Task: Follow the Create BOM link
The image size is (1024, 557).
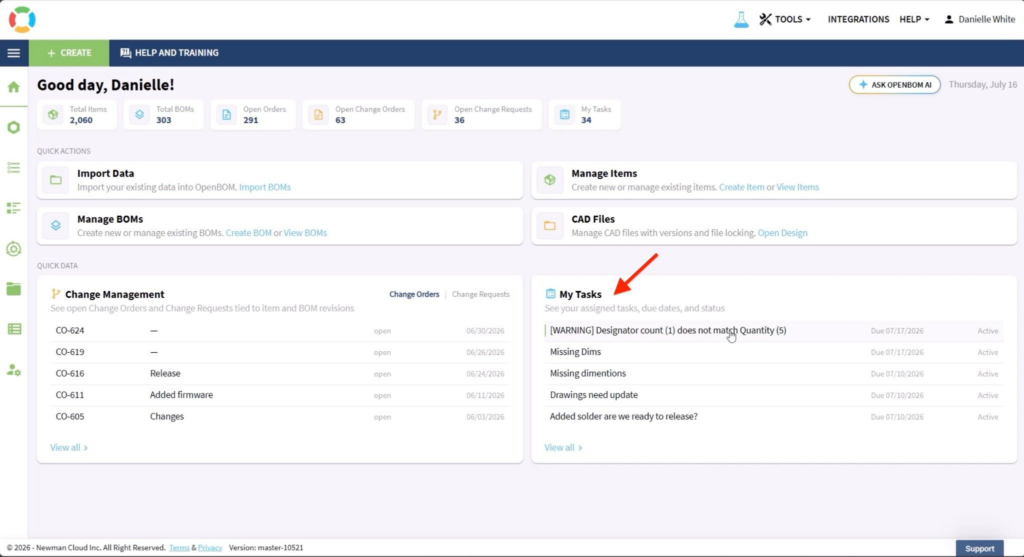Action: pyautogui.click(x=248, y=233)
